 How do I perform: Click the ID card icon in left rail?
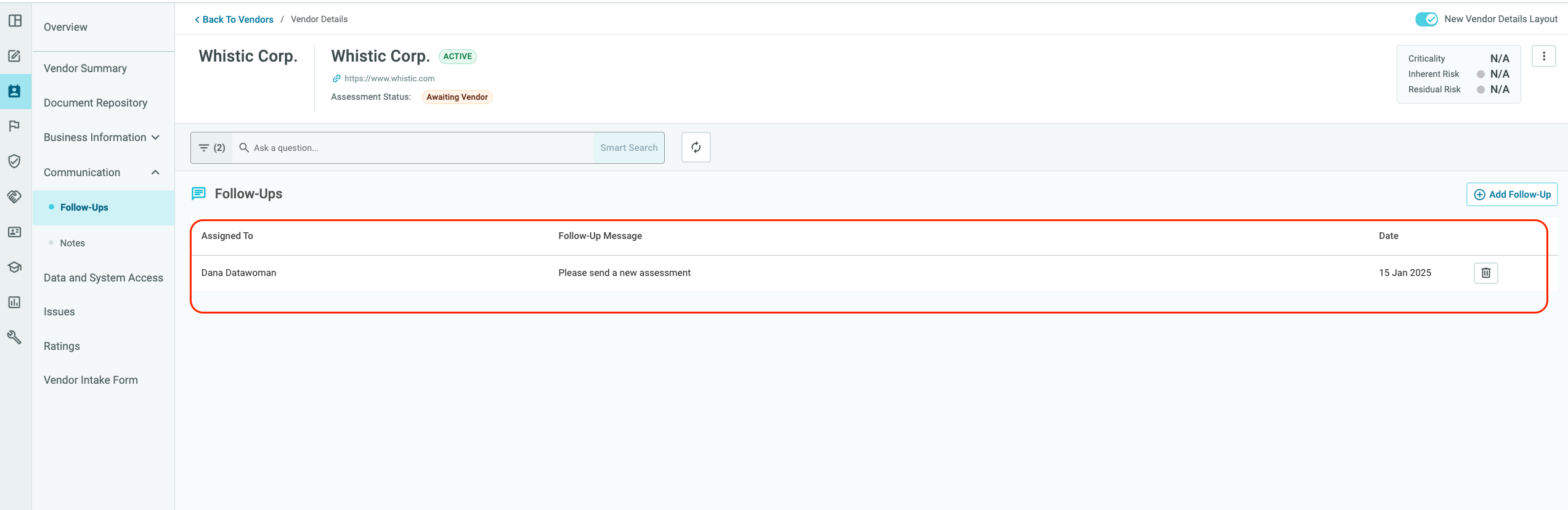click(15, 232)
